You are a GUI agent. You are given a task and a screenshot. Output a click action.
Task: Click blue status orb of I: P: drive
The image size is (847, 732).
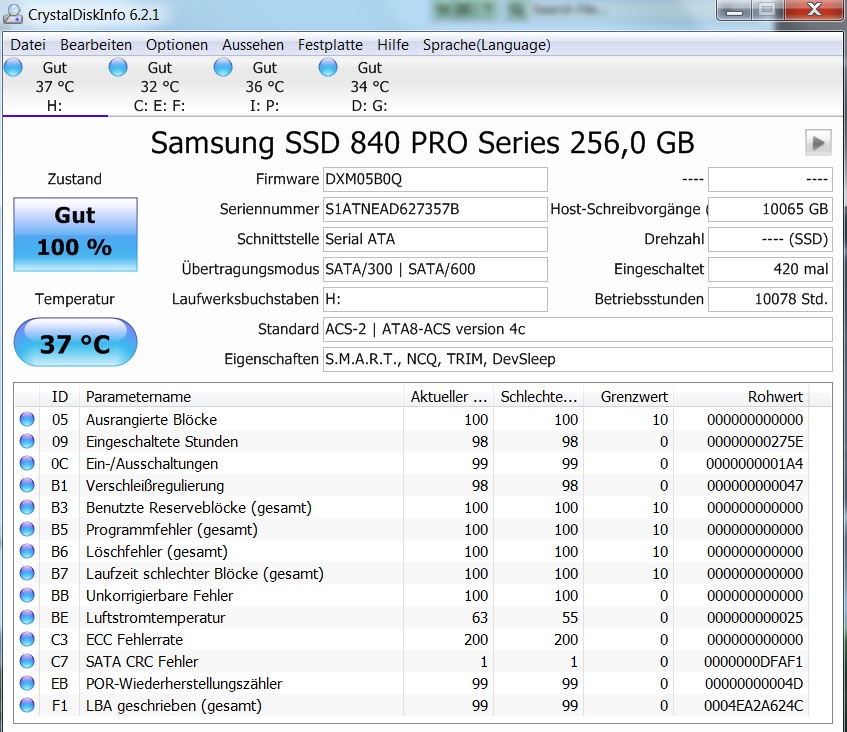(x=223, y=68)
